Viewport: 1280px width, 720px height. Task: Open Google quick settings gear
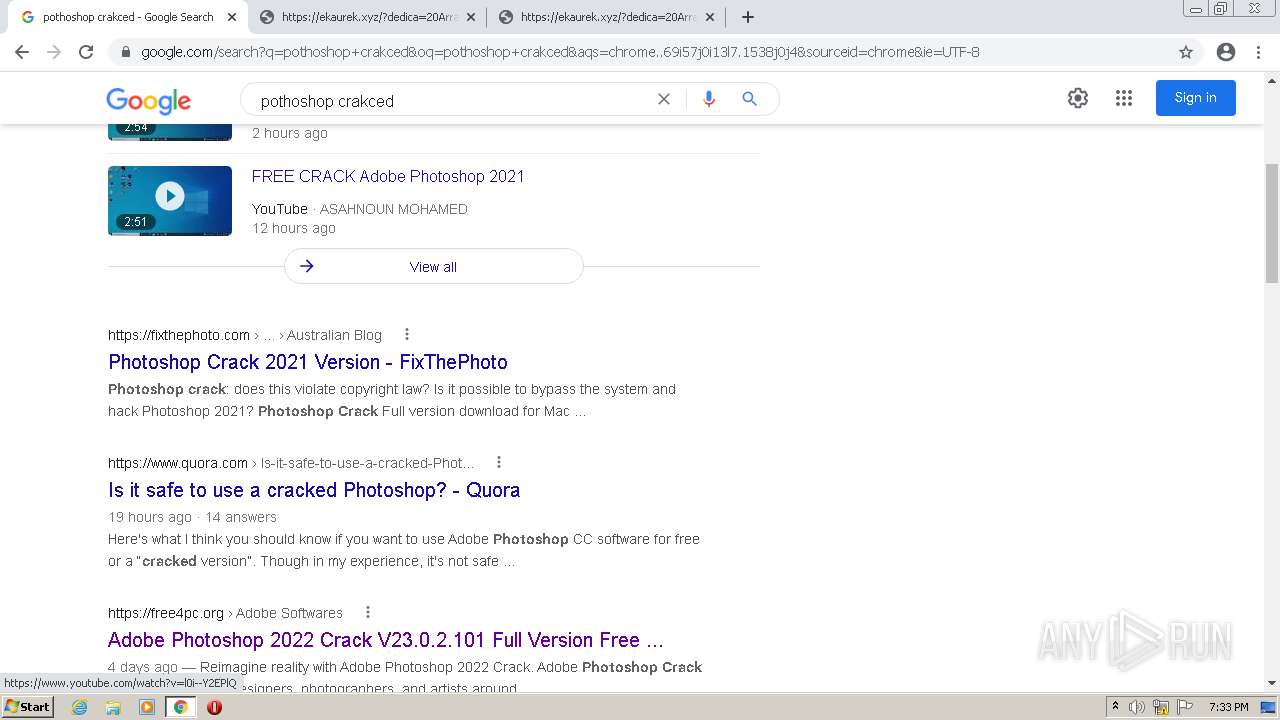1077,98
